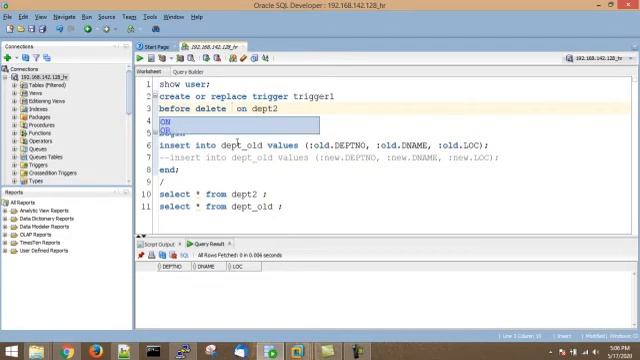The height and width of the screenshot is (360, 640).
Task: Click the Run Script icon
Action: tap(151, 58)
